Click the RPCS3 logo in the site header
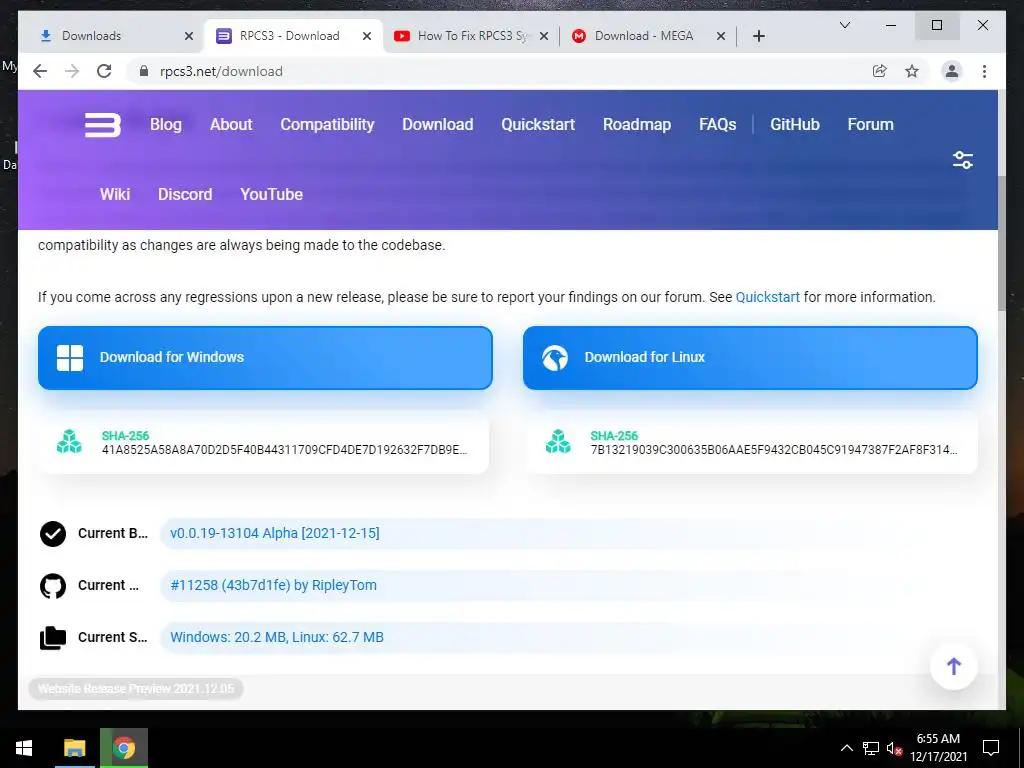This screenshot has height=768, width=1024. (x=103, y=125)
